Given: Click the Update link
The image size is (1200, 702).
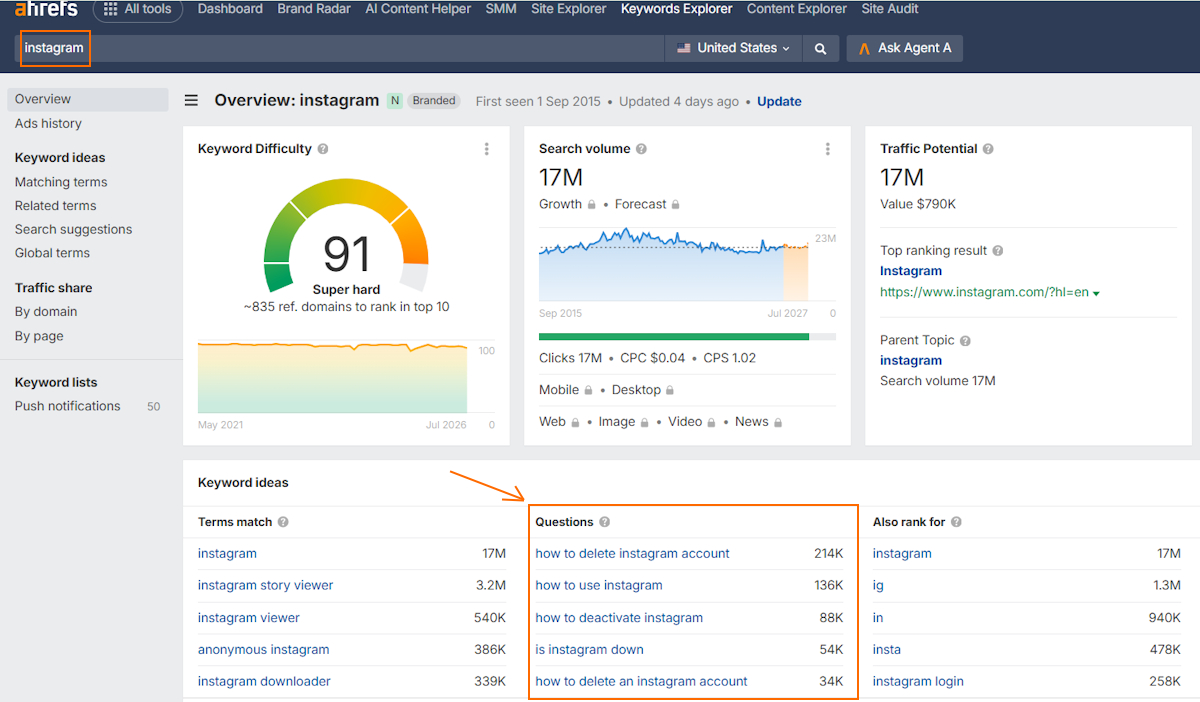Looking at the screenshot, I should pos(779,102).
